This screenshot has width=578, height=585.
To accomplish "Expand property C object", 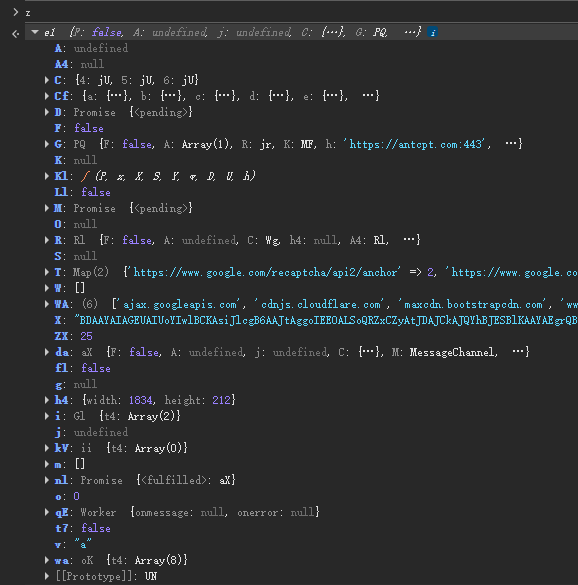I will pyautogui.click(x=47, y=80).
